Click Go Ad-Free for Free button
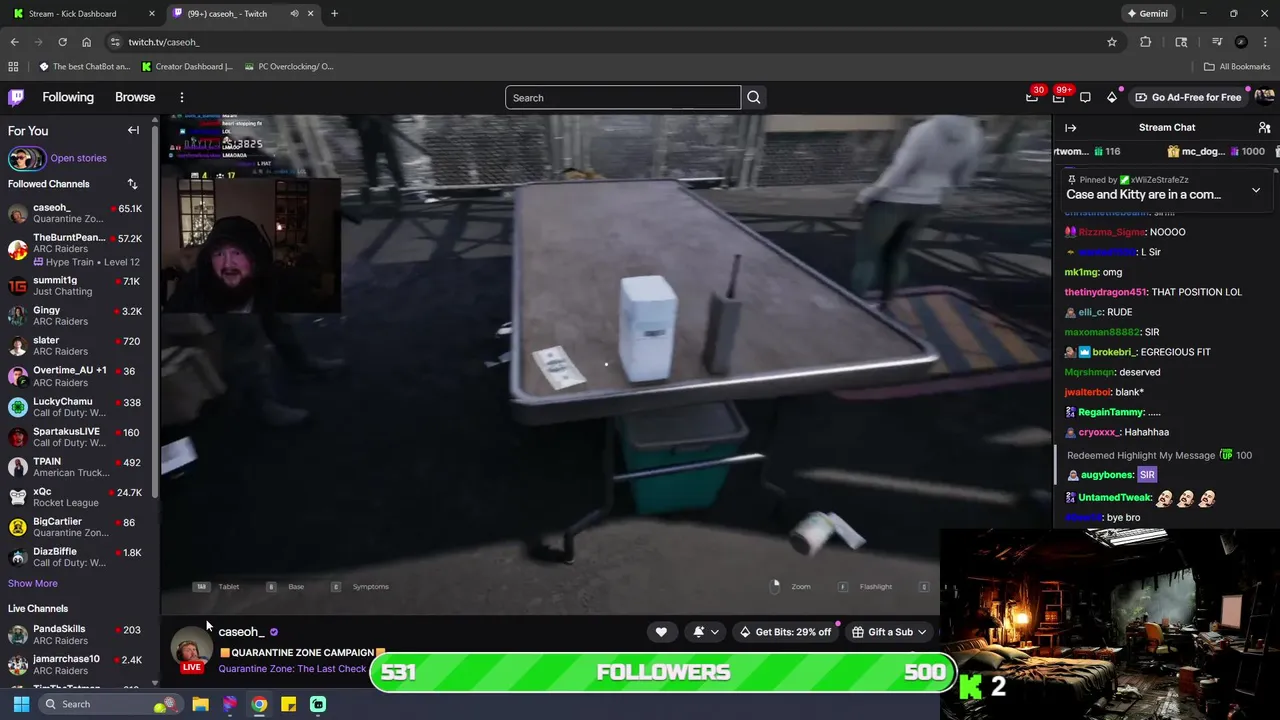The image size is (1280, 720). 1187,97
